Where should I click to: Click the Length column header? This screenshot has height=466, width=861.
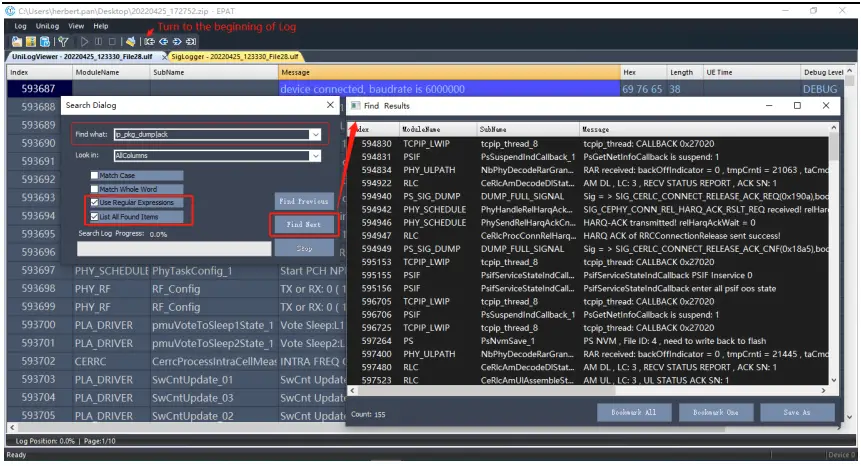click(684, 72)
